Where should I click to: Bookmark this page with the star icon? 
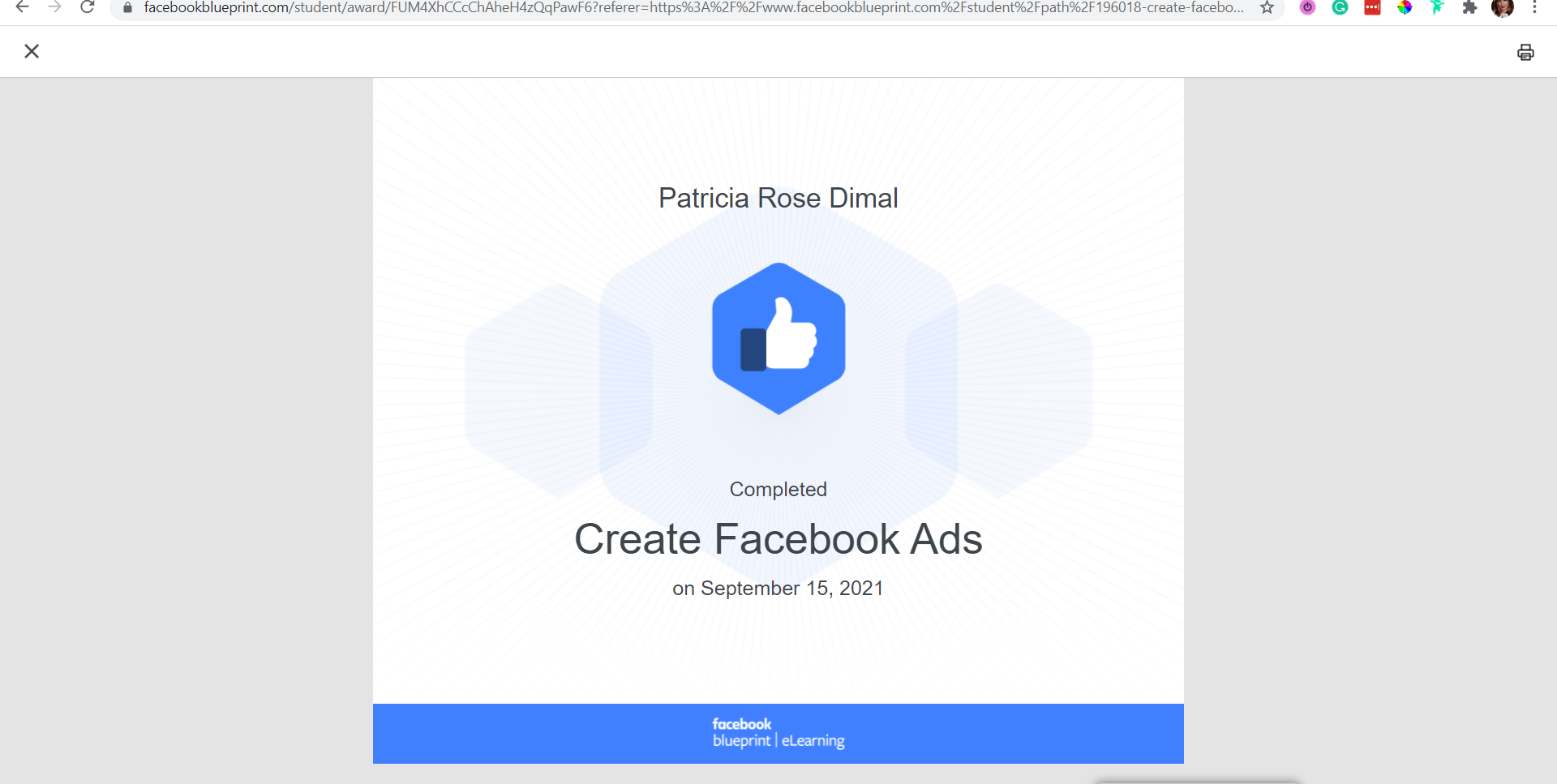[x=1267, y=9]
